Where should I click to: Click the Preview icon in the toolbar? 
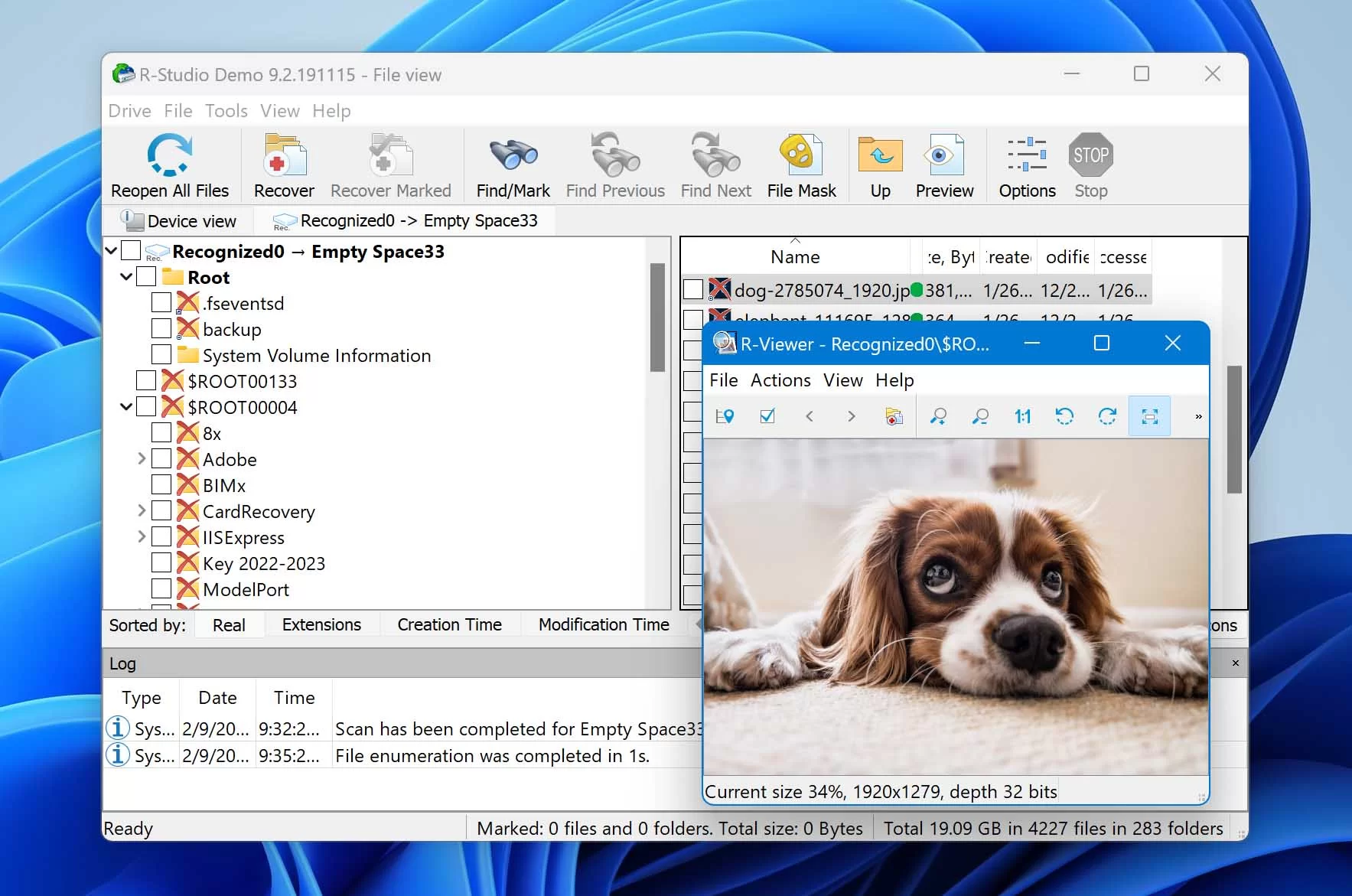point(943,165)
